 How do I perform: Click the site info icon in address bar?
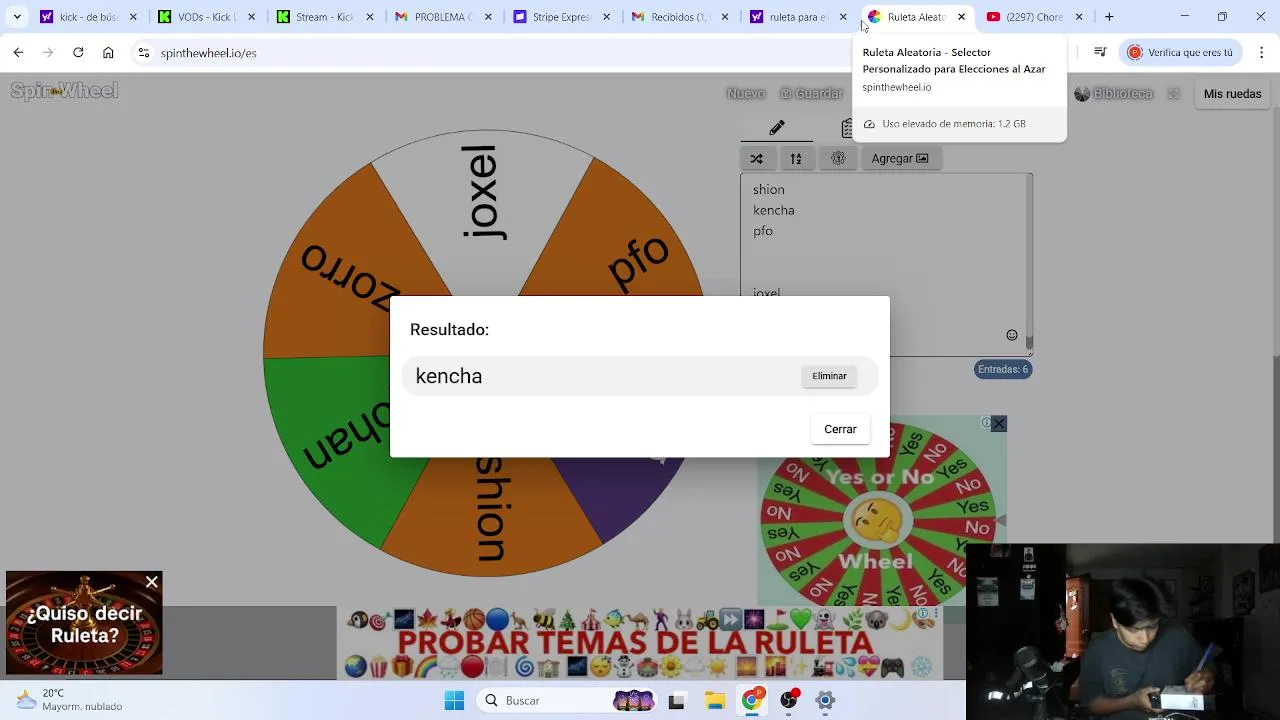point(144,52)
